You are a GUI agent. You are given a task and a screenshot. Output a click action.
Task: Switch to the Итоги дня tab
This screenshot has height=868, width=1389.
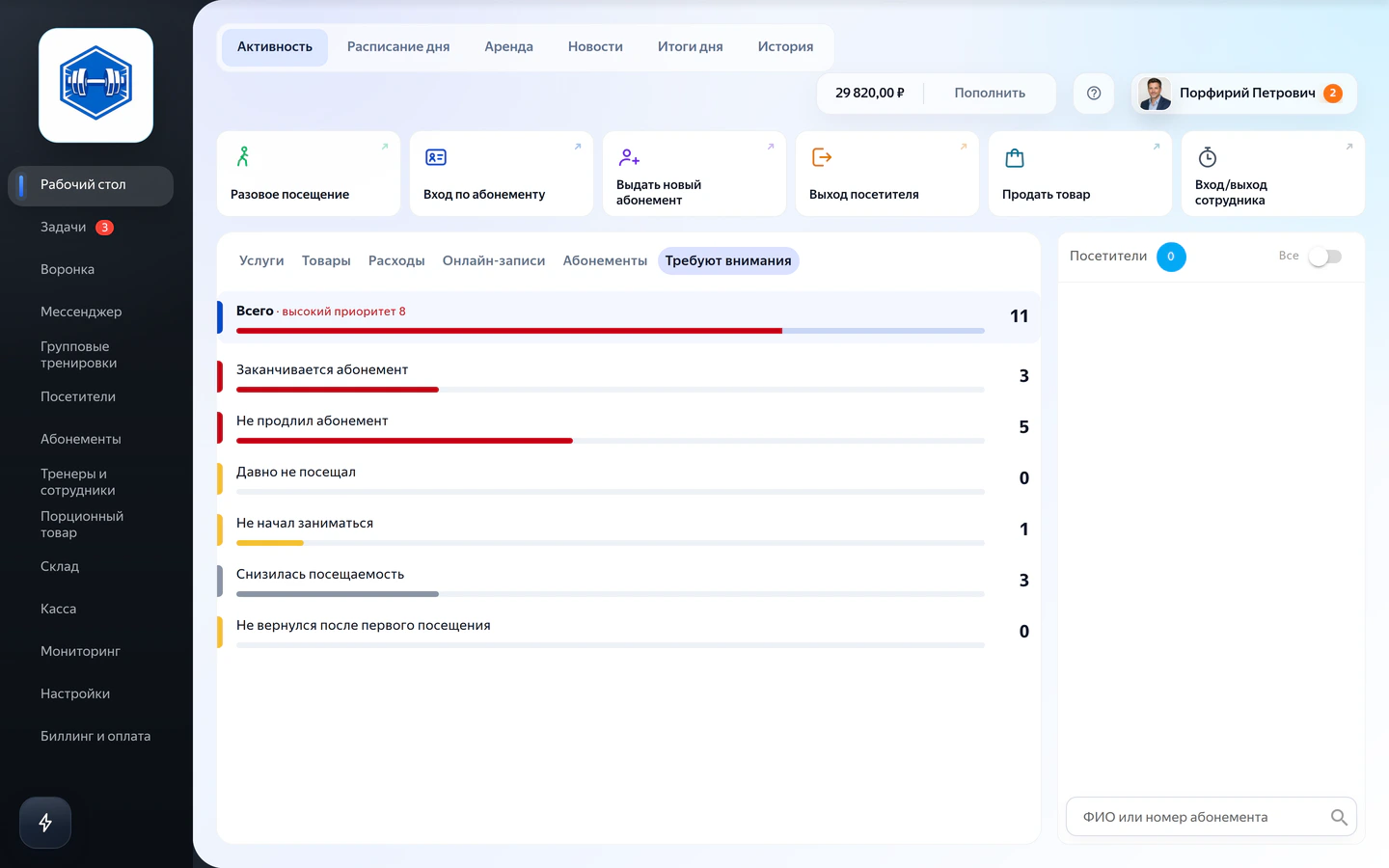click(x=691, y=47)
